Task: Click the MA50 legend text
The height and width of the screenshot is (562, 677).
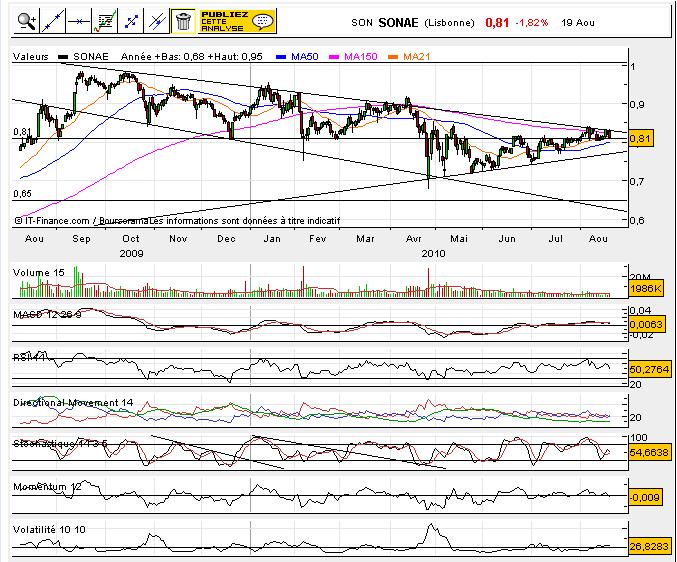Action: pos(305,57)
